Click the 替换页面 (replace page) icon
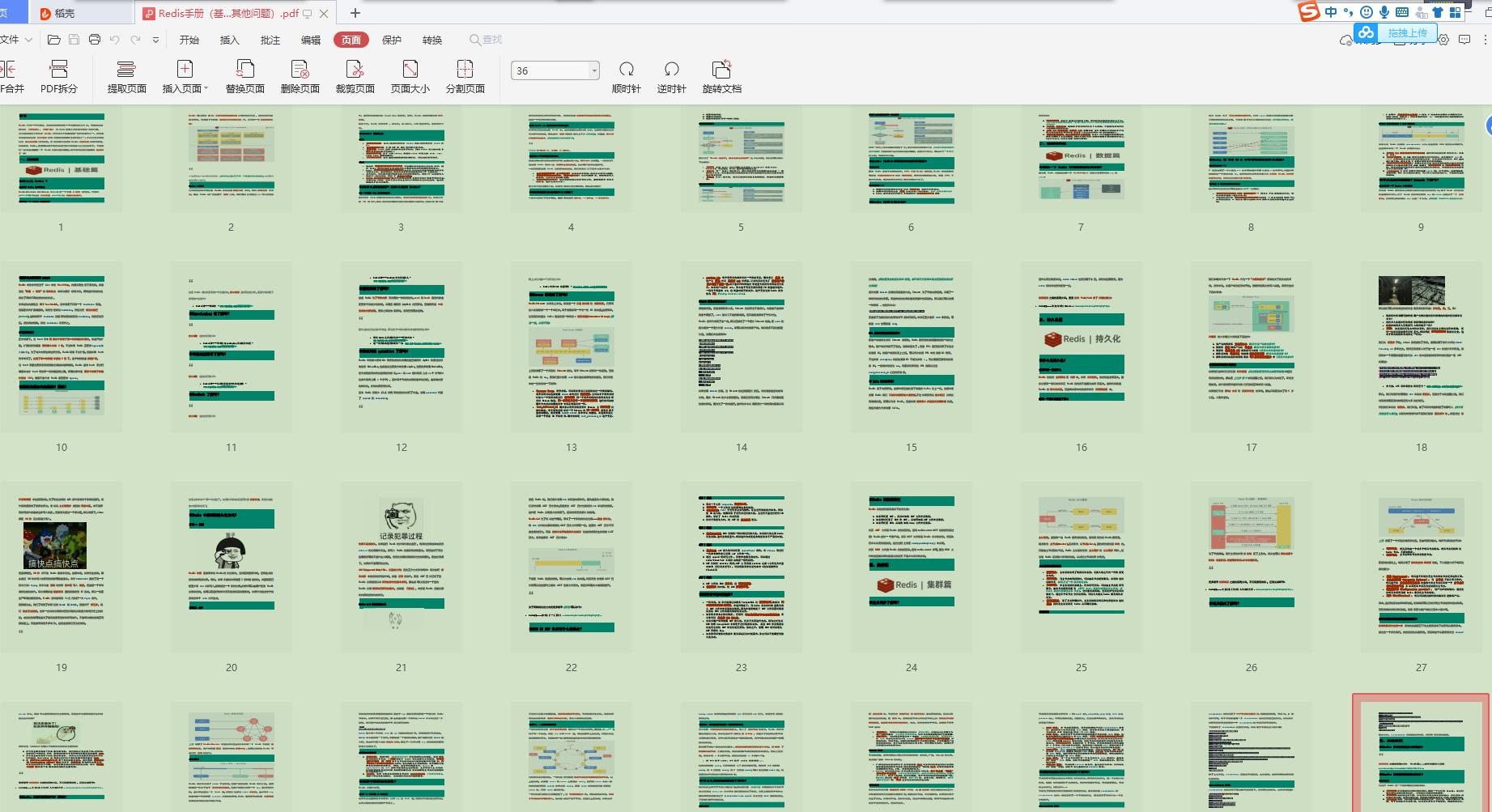Viewport: 1492px width, 812px height. coord(244,69)
